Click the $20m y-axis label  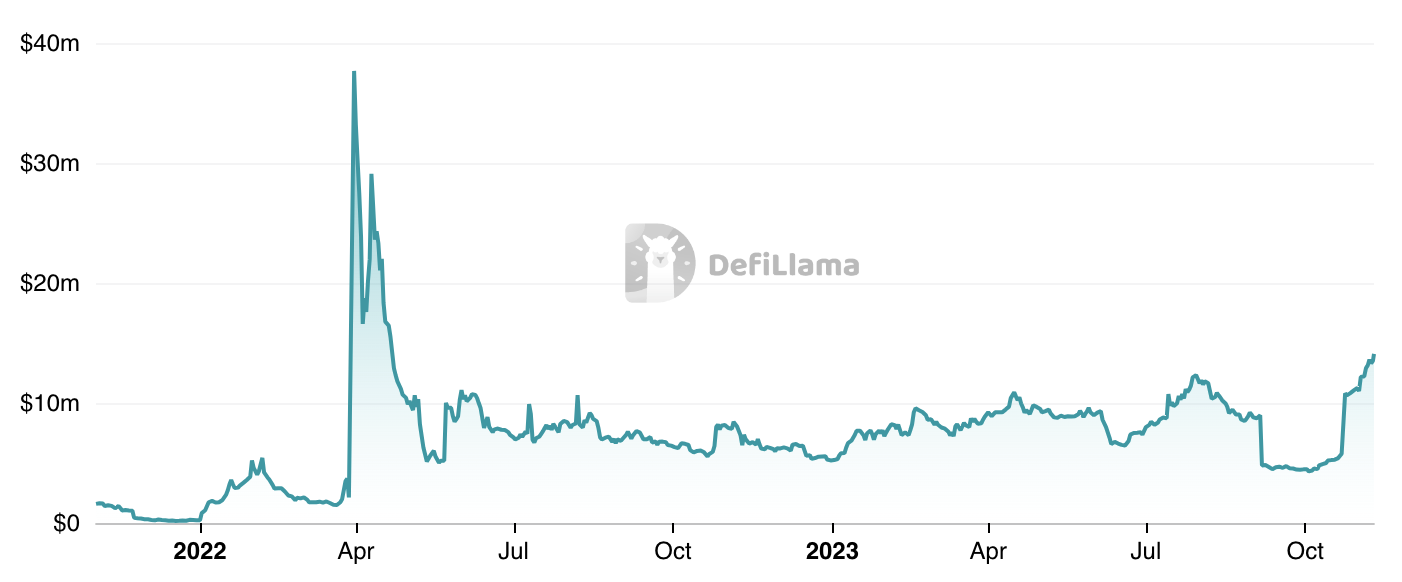click(x=51, y=284)
